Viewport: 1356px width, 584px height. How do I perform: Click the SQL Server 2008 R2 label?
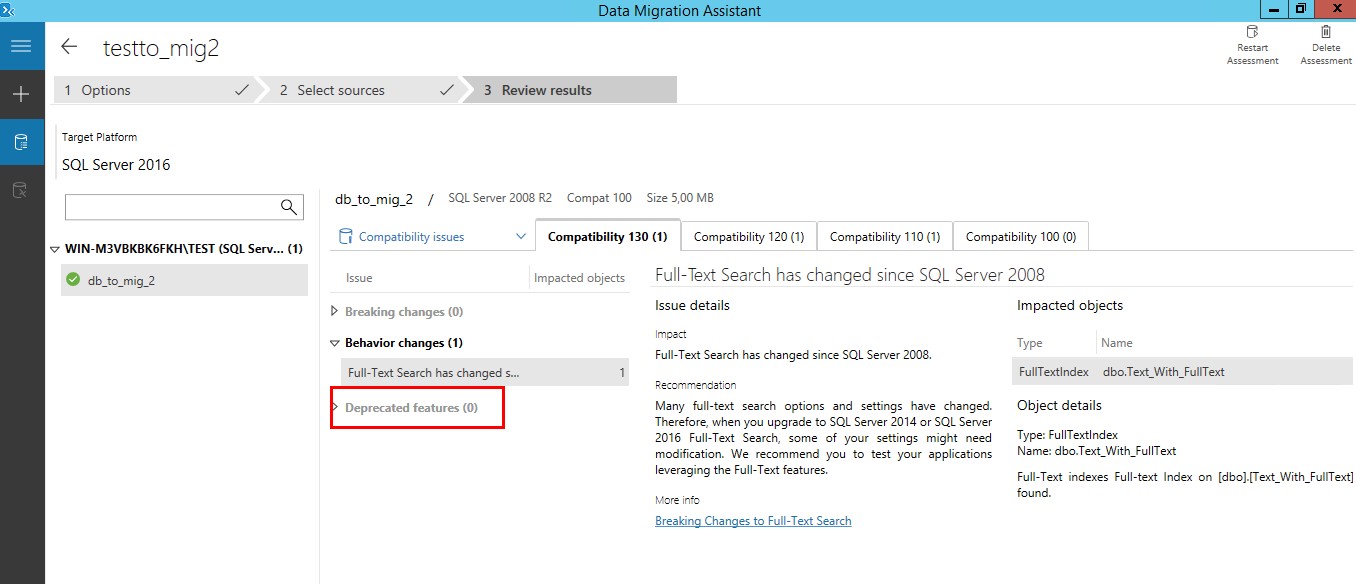pyautogui.click(x=500, y=198)
